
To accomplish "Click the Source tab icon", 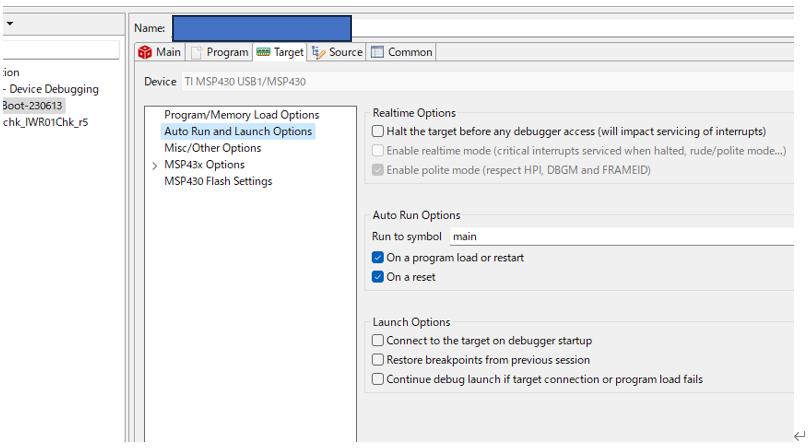I will coord(318,52).
